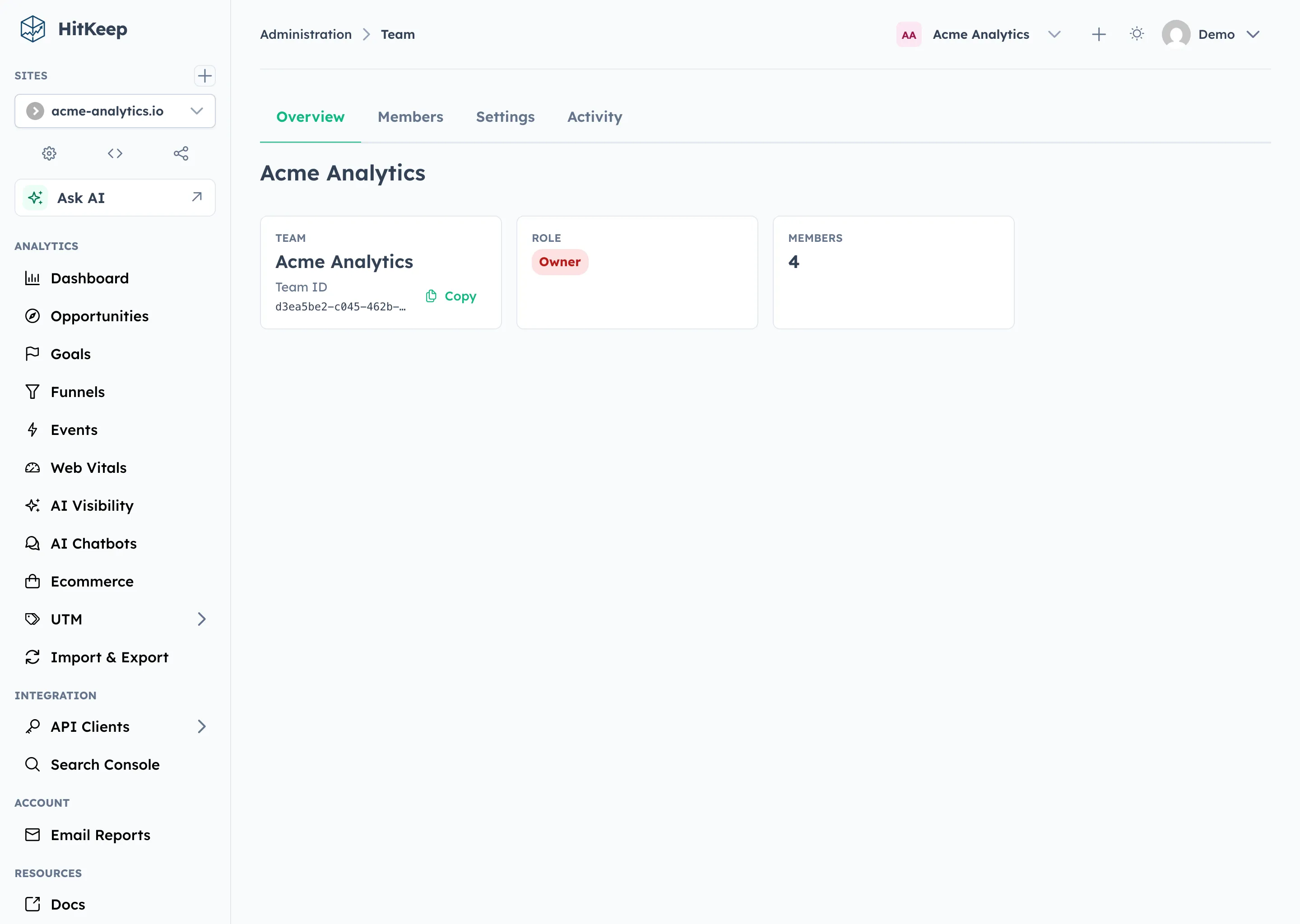Click the Owner role badge

point(560,262)
